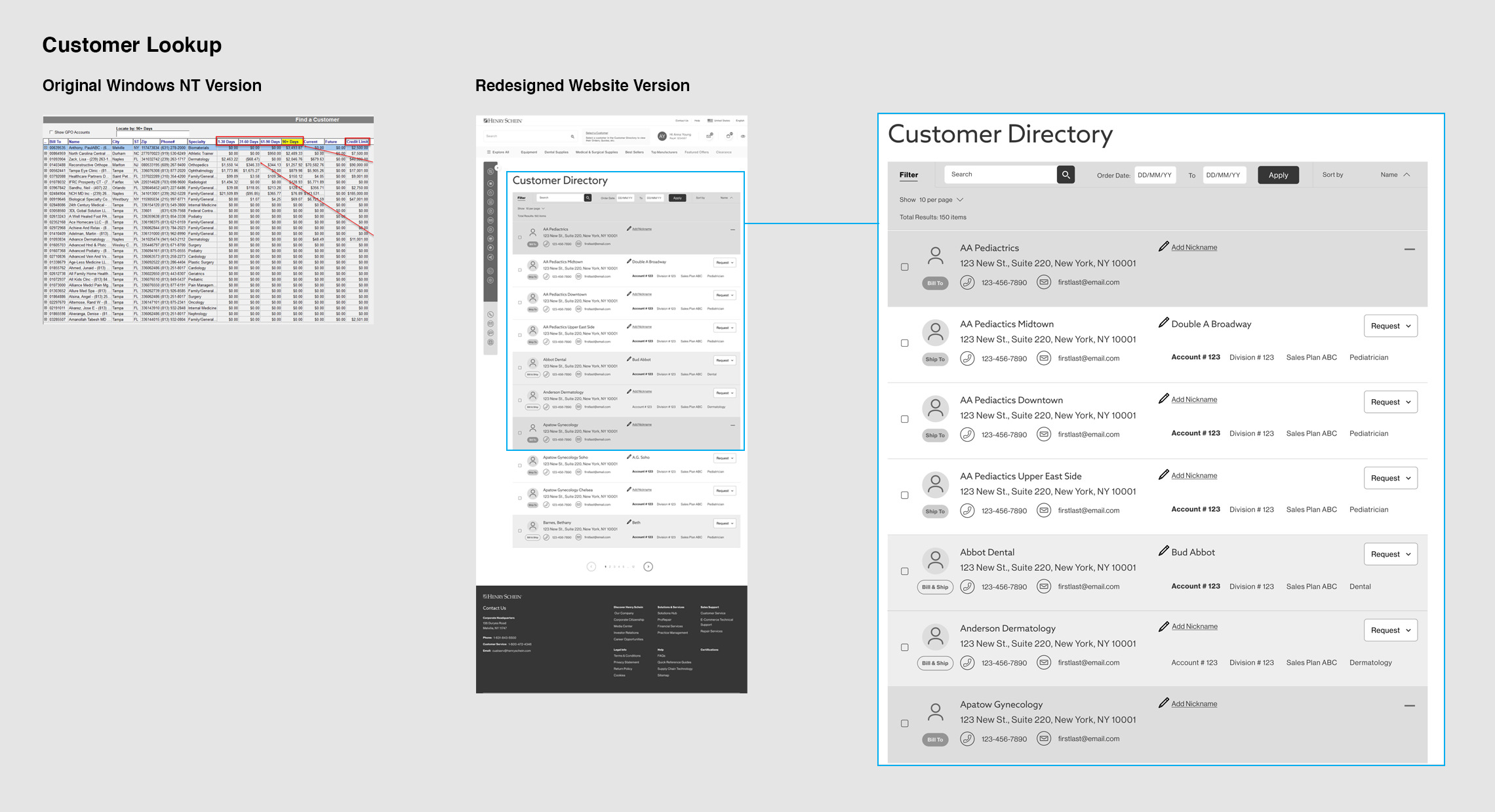Screen dimensions: 1495x812
Task: Click the Apply button in enlarged filter bar
Action: [x=1278, y=175]
